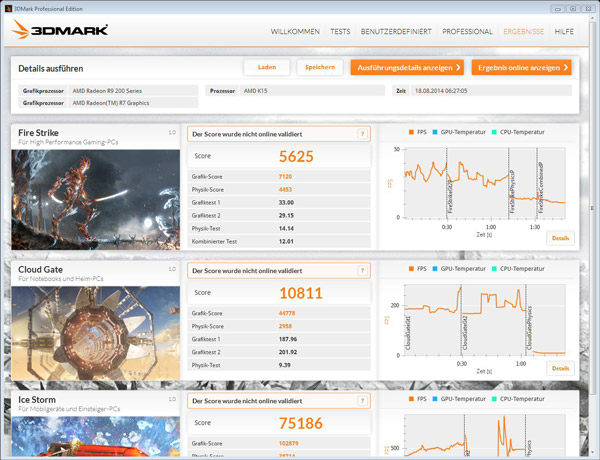600x460 pixels.
Task: Select the ERGEBNISSE tab
Action: 523,32
